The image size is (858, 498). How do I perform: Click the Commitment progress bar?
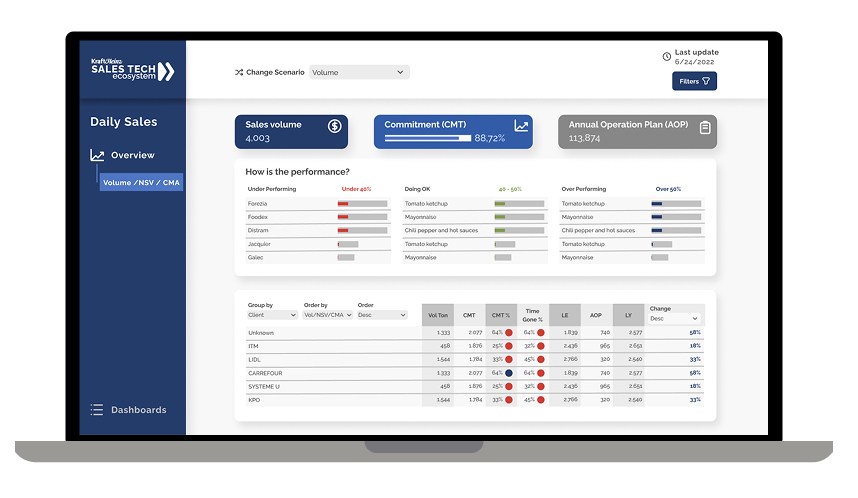pos(427,138)
